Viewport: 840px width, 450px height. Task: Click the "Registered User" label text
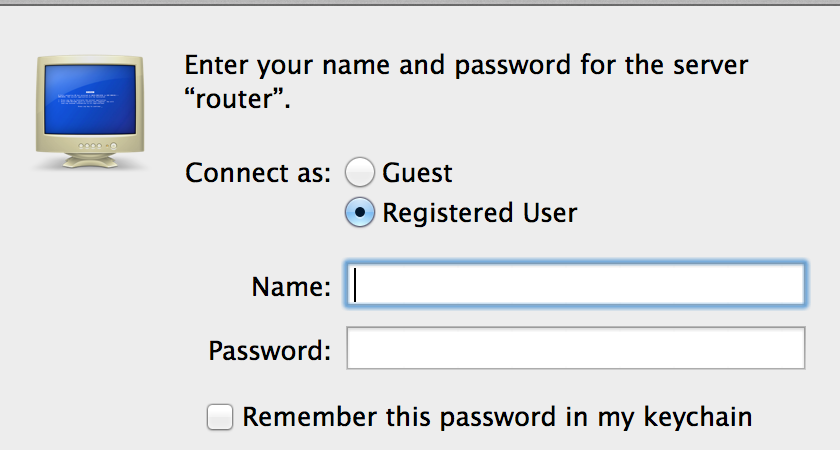pos(479,212)
